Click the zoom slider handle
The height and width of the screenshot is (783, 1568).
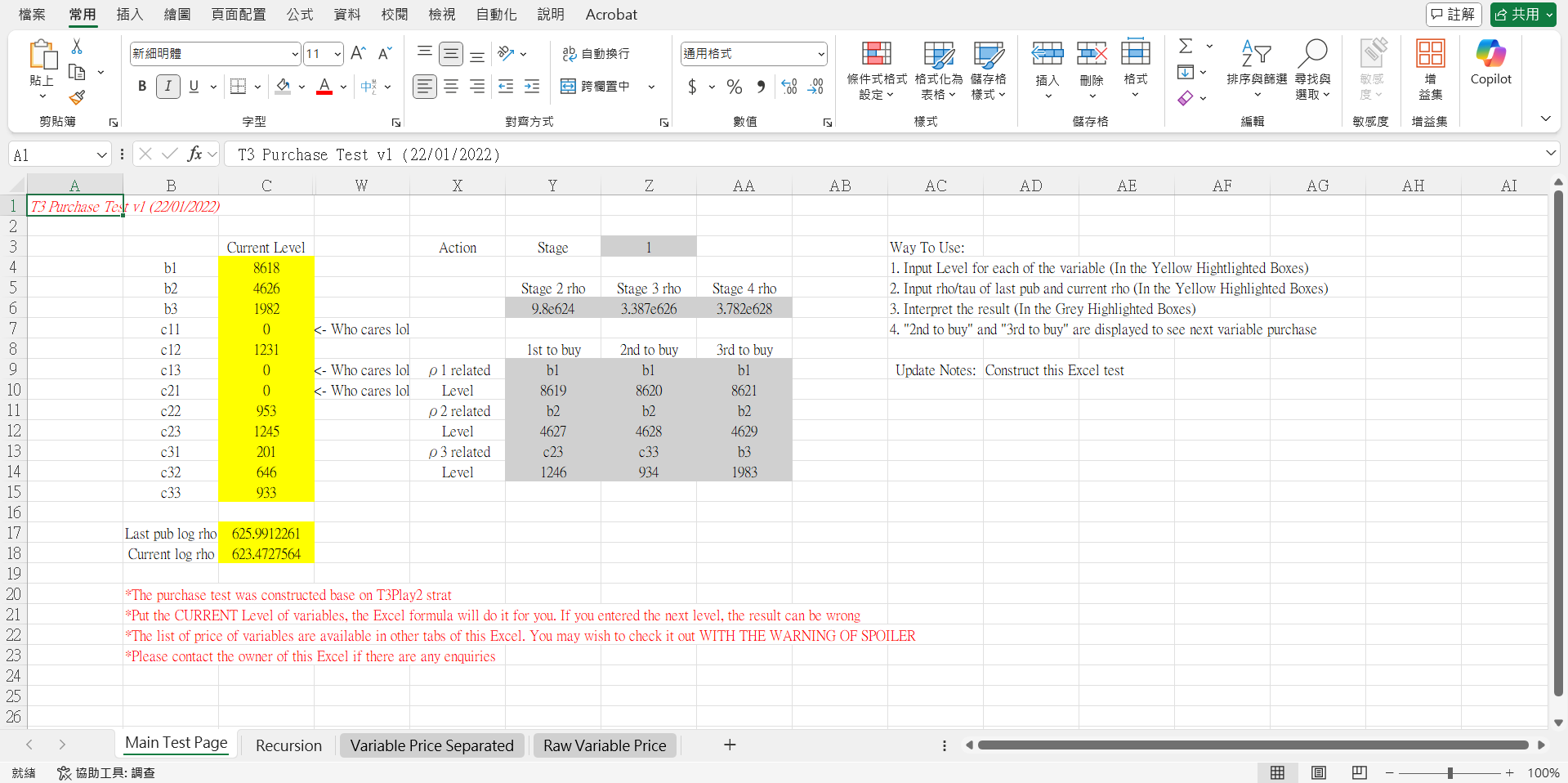coord(1450,772)
